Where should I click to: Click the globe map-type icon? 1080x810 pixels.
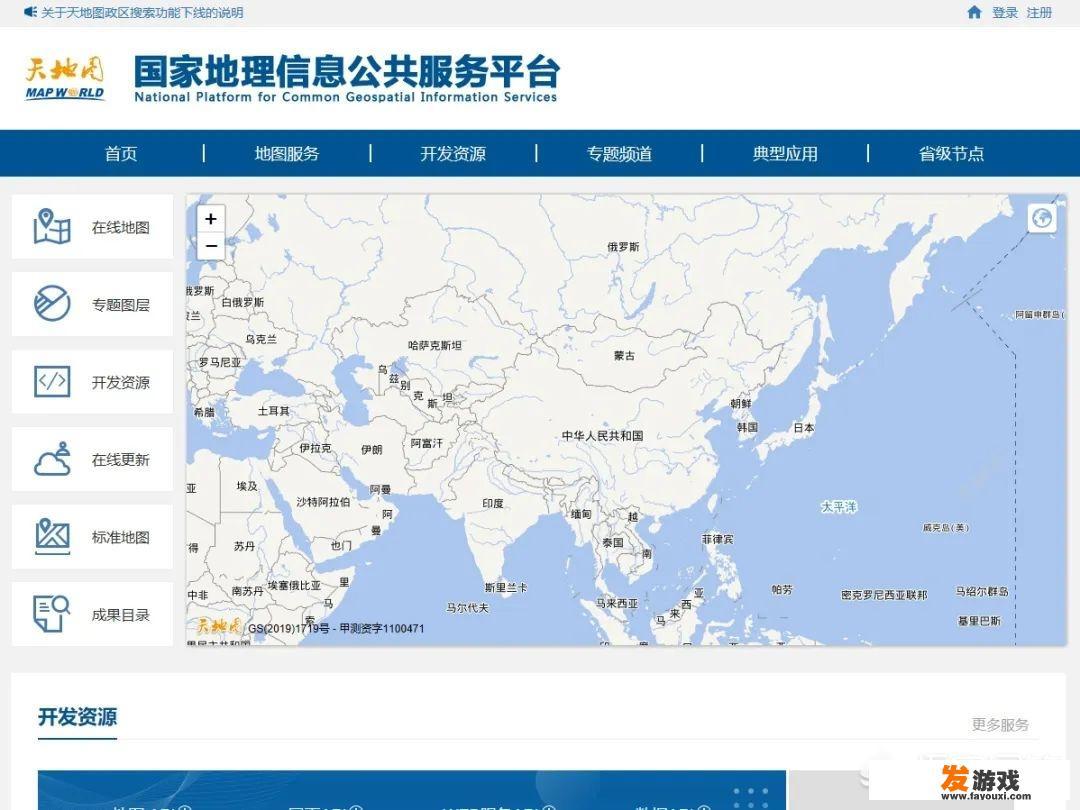coord(1041,218)
